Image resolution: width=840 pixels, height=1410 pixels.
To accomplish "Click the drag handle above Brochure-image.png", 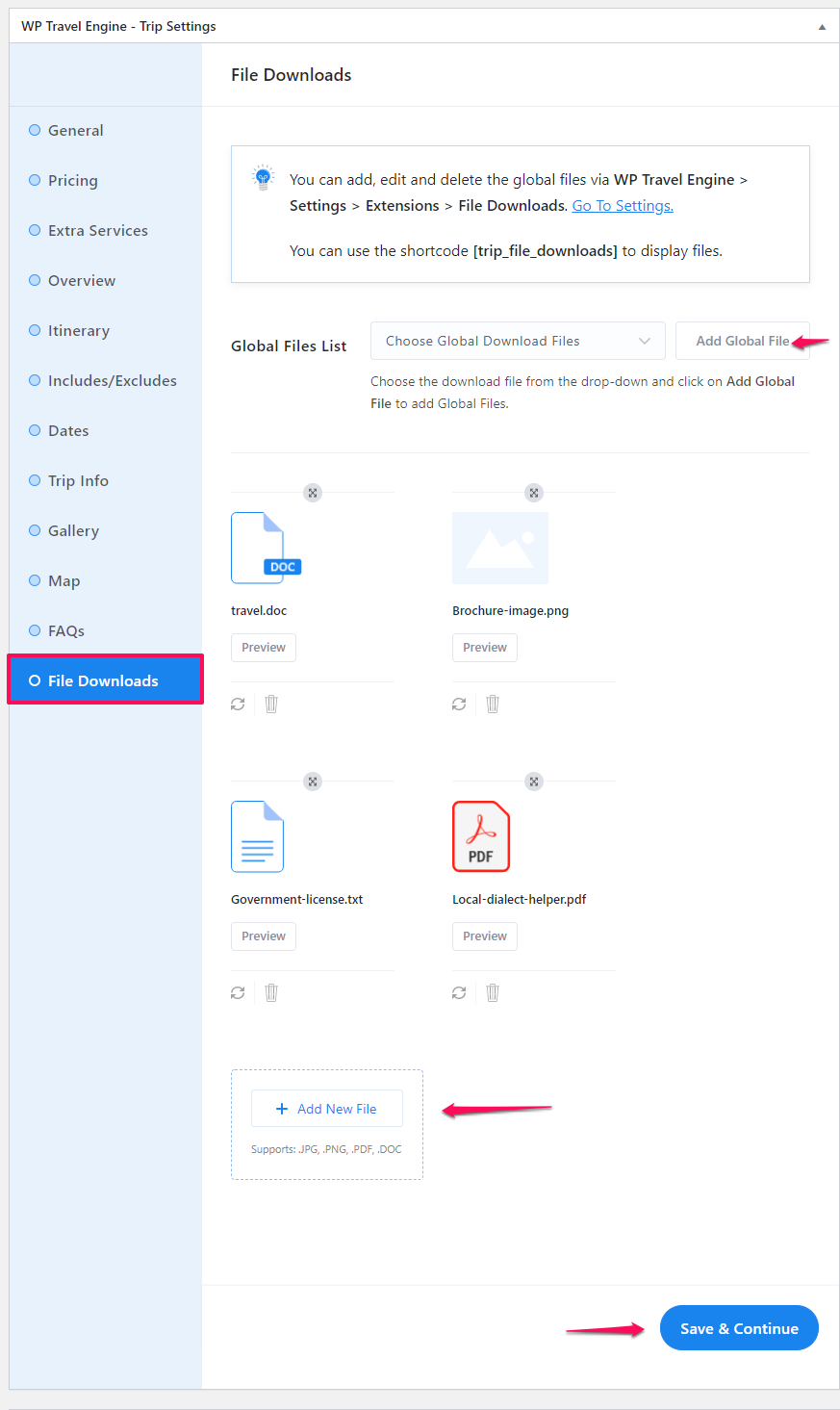I will click(x=534, y=493).
